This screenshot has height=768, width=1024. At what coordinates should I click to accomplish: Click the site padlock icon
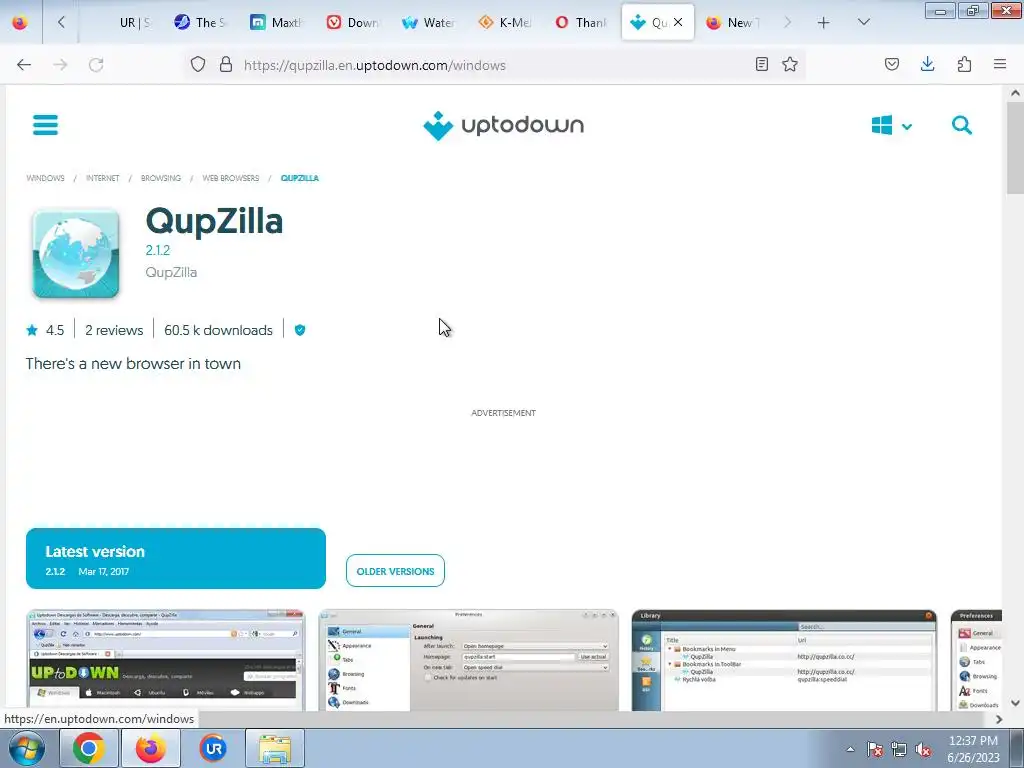point(226,65)
